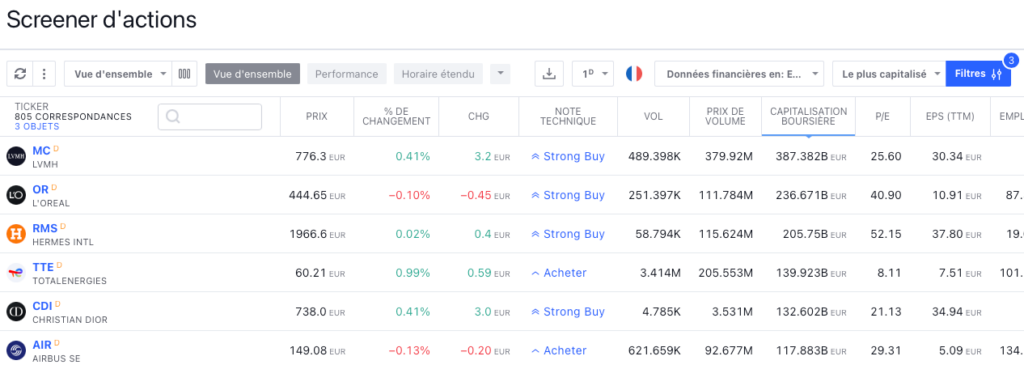Sort by CHG column header

479,116
